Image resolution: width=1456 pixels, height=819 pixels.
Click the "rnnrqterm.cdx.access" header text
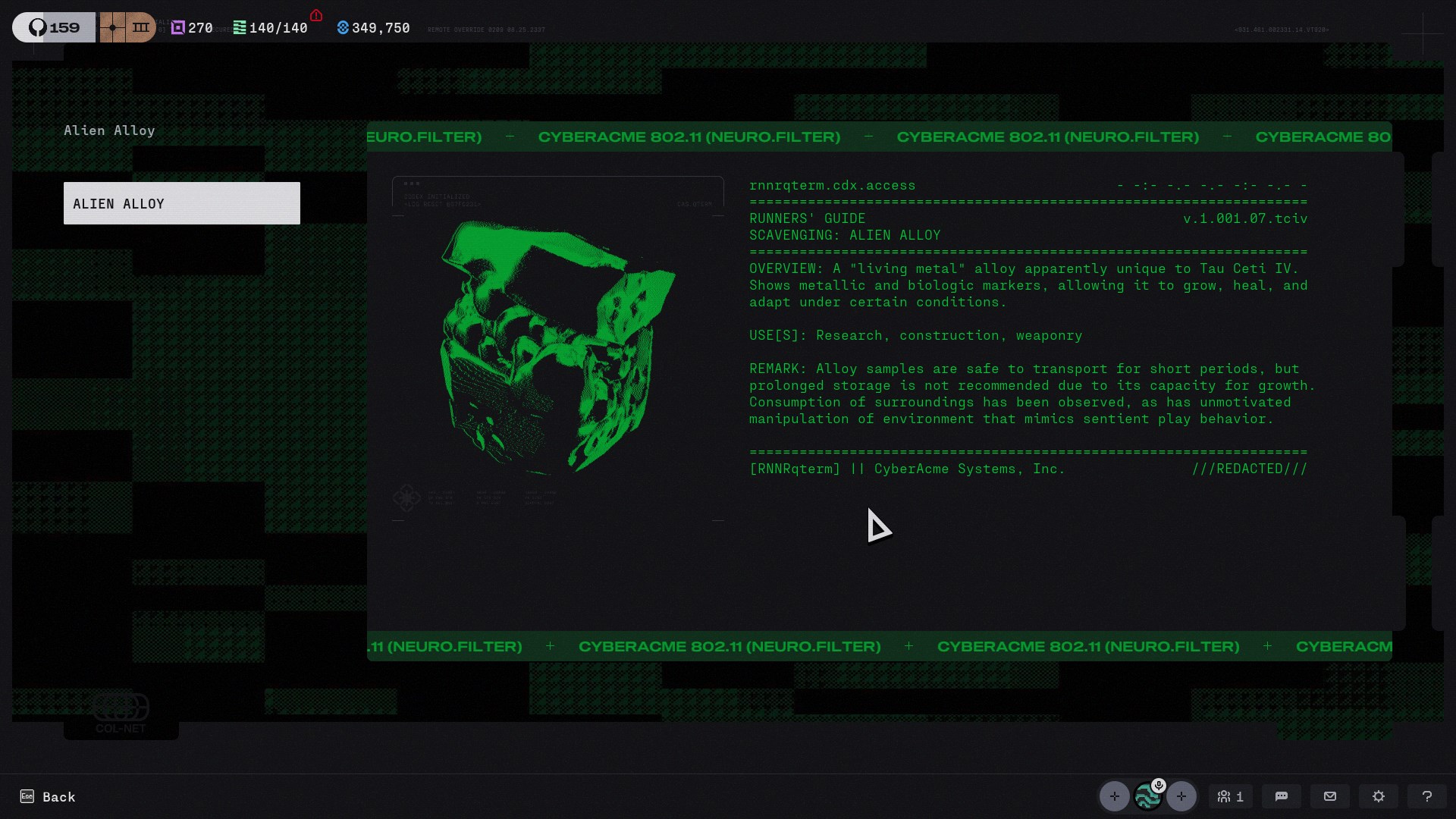pos(833,185)
